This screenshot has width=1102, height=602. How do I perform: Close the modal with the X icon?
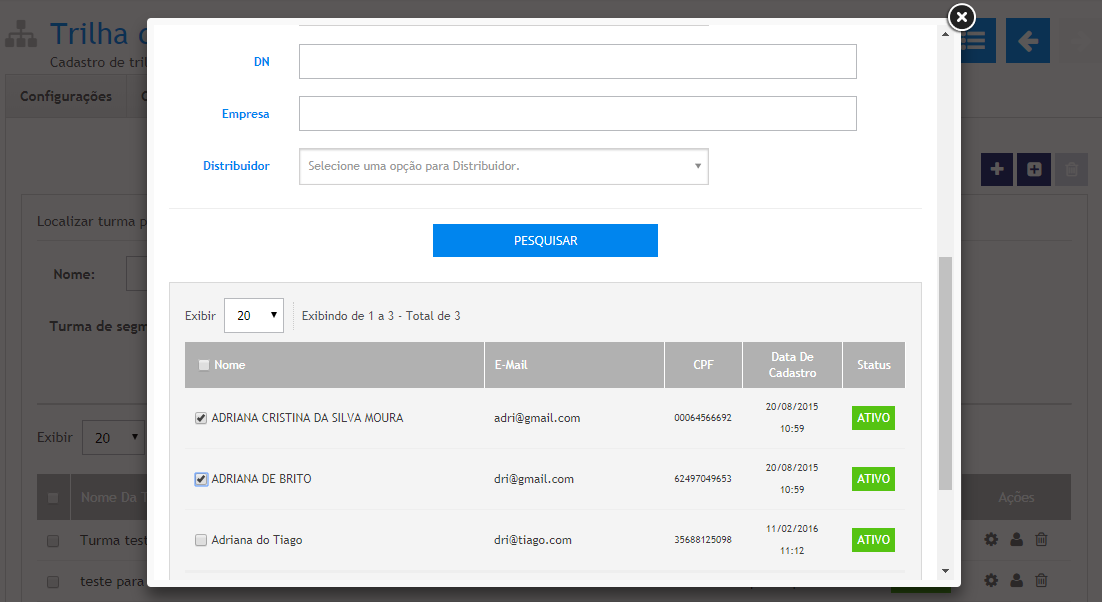[960, 17]
